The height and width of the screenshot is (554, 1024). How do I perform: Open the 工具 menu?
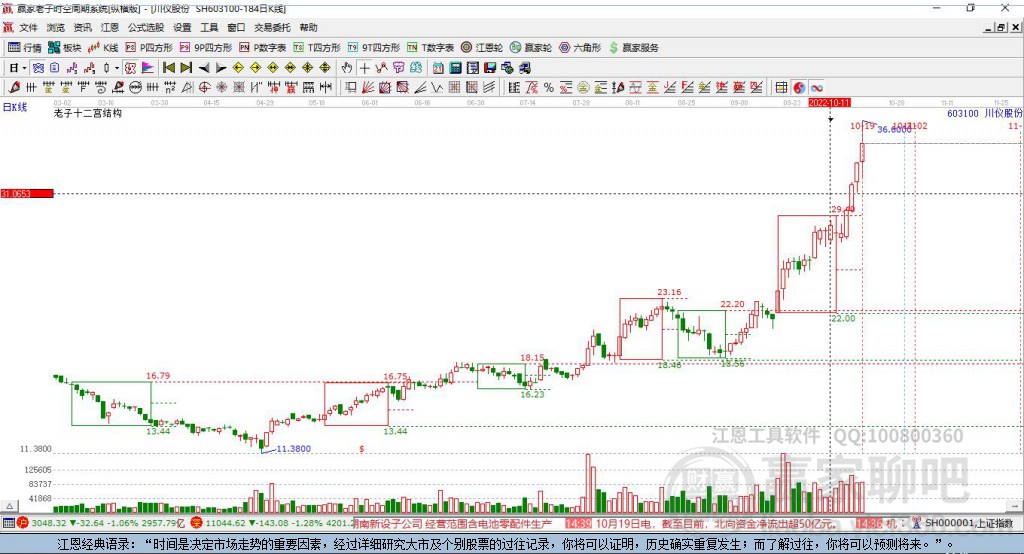click(x=209, y=27)
